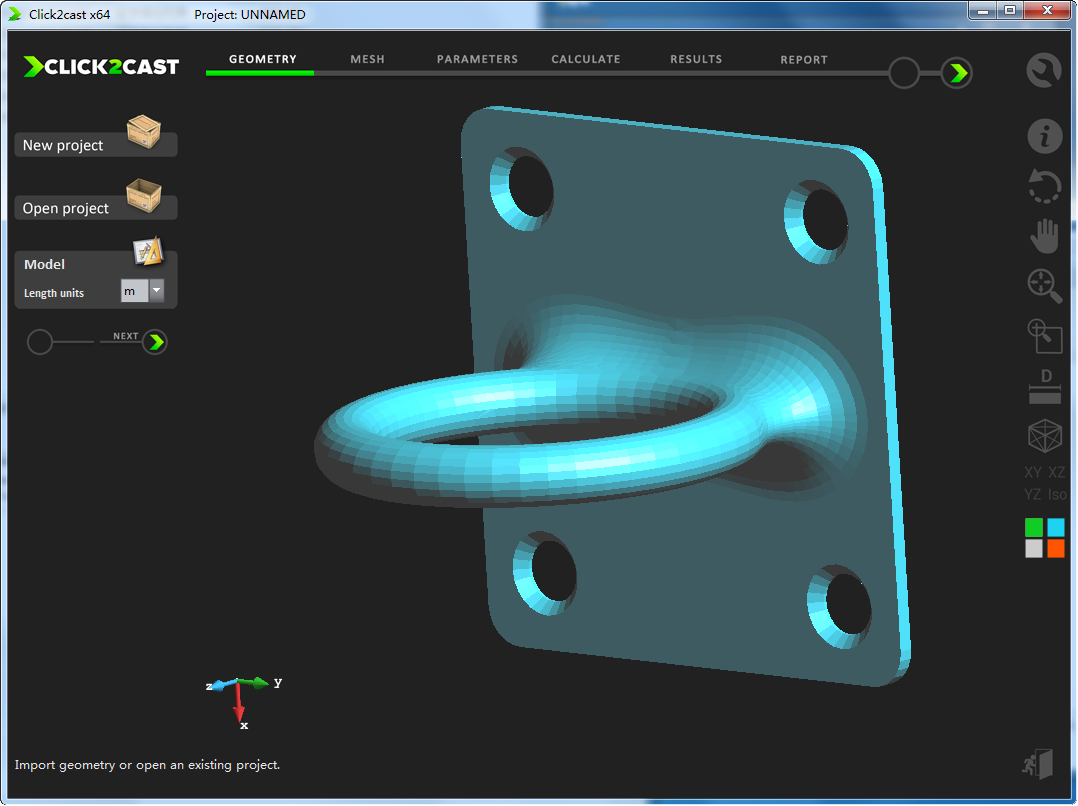The height and width of the screenshot is (806, 1078).
Task: Open the info icon panel
Action: (x=1044, y=136)
